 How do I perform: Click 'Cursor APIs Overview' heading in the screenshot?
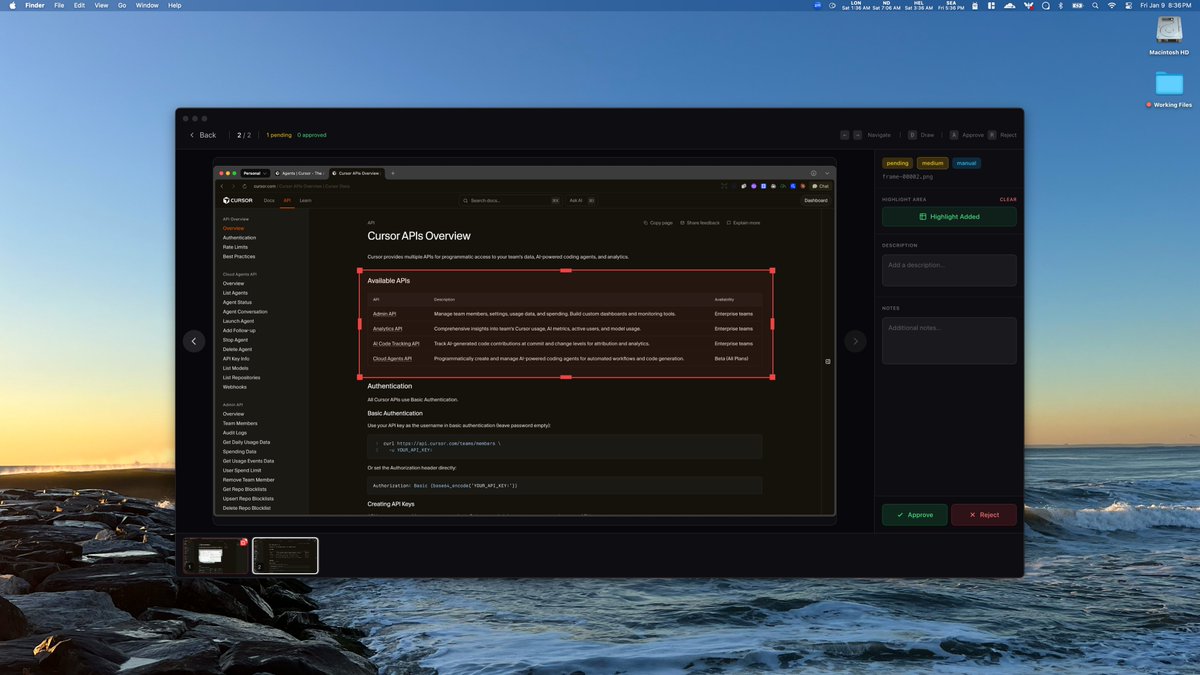(x=419, y=236)
